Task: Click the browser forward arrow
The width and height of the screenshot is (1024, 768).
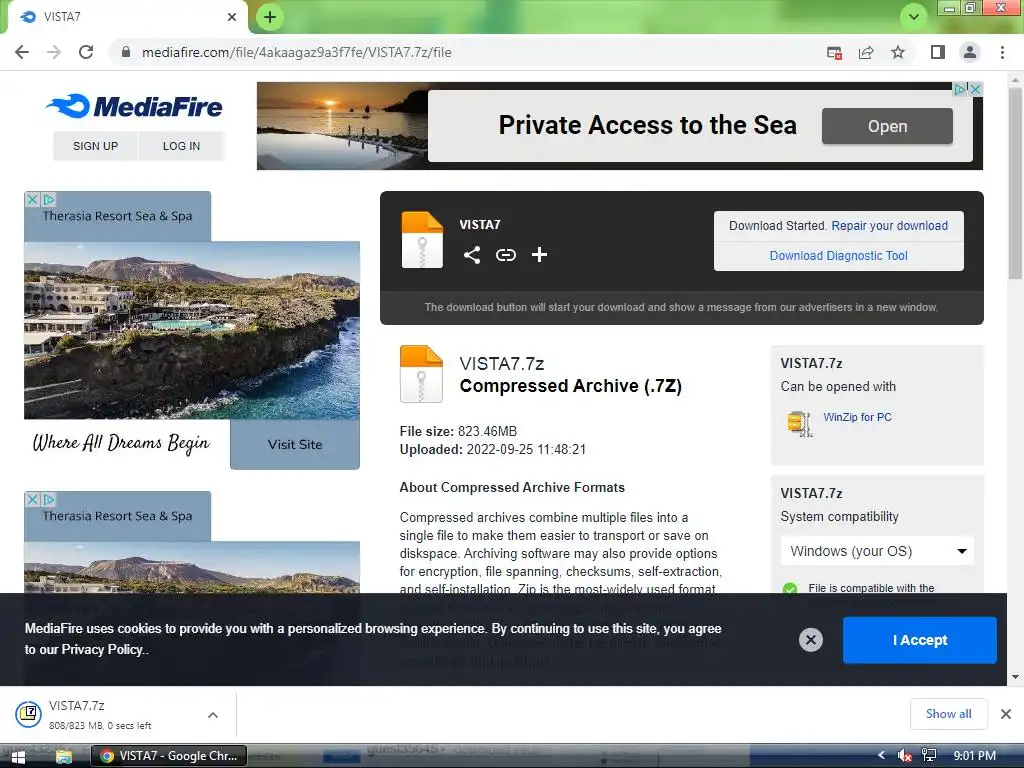Action: (54, 52)
